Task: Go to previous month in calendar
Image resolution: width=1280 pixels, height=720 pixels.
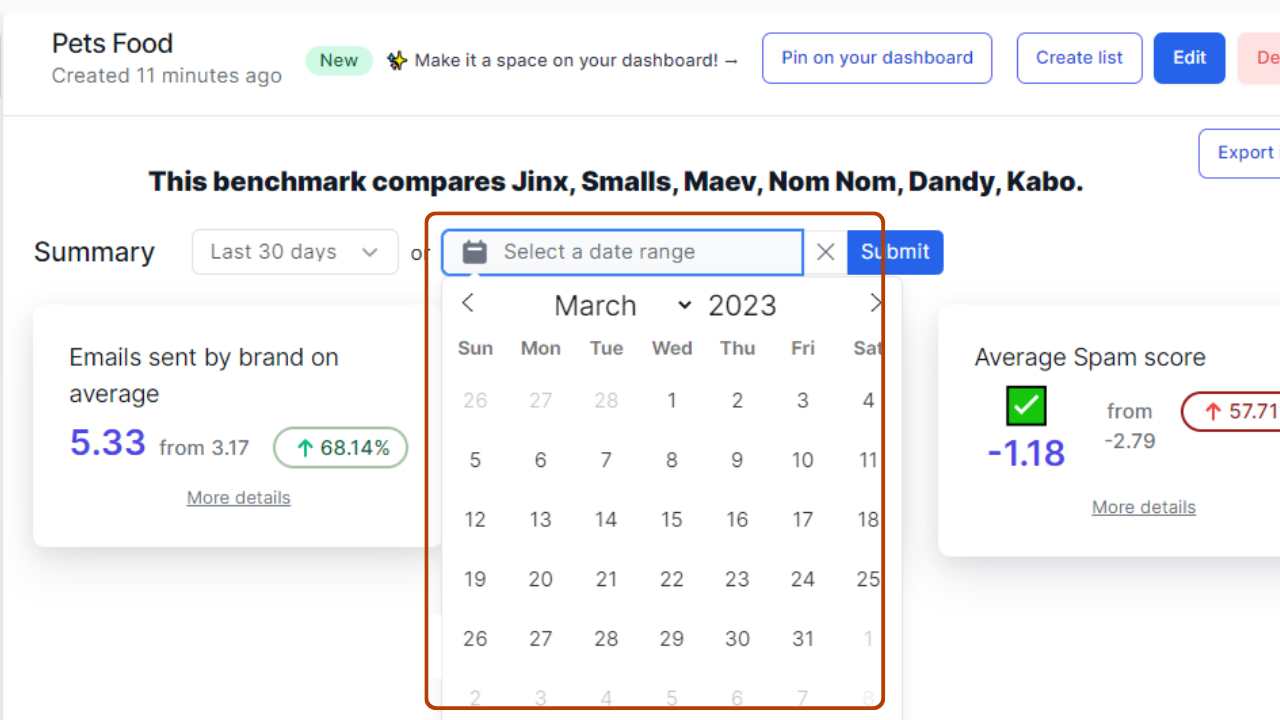Action: 467,303
